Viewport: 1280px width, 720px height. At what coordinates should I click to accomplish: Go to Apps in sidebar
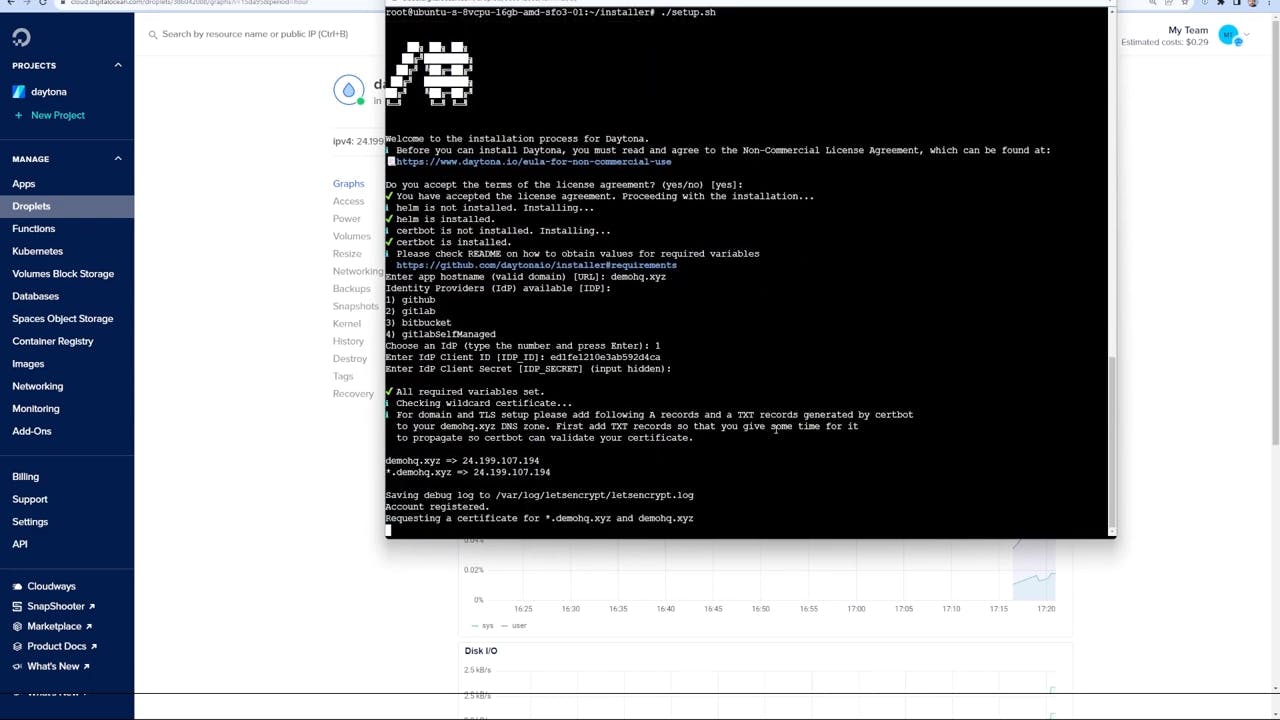(24, 184)
